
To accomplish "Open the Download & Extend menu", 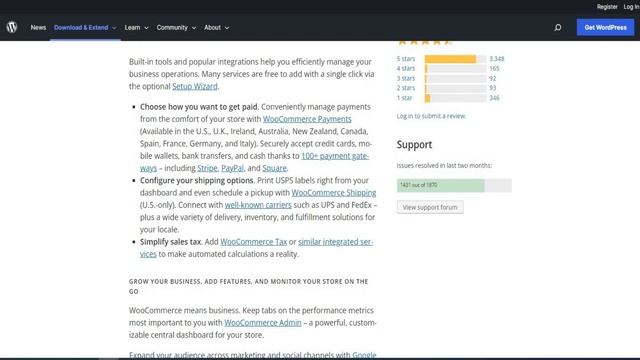I will (81, 27).
